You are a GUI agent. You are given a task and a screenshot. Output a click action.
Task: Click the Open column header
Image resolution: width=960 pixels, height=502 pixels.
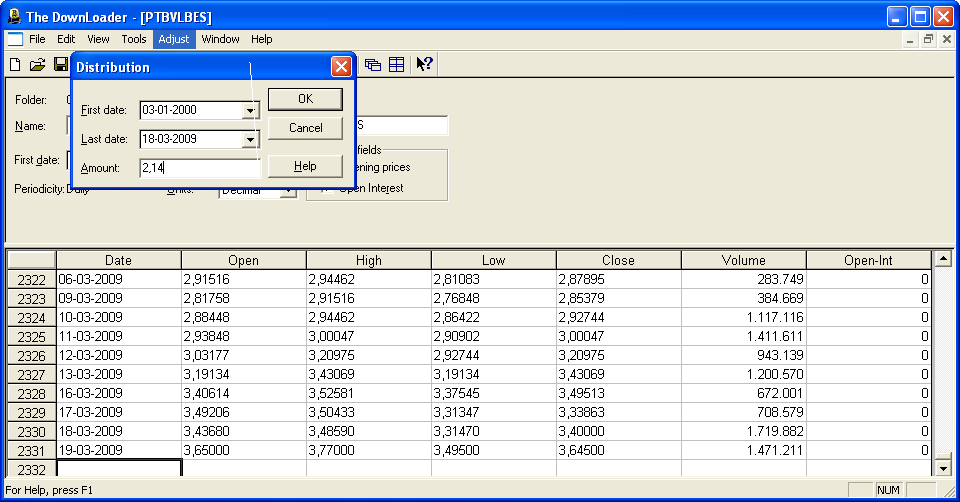244,260
